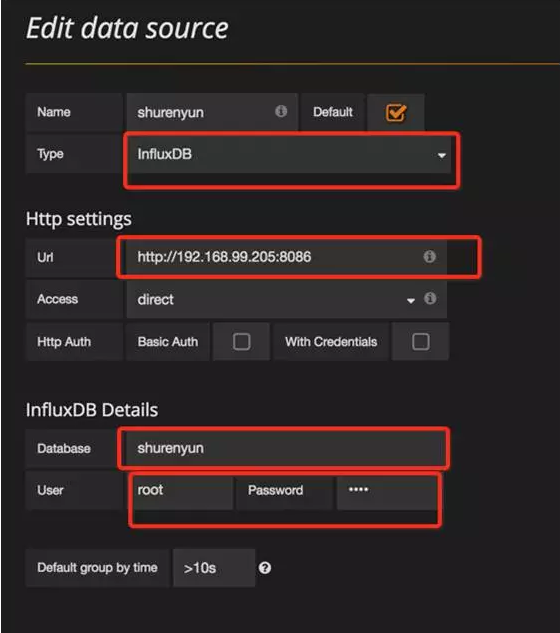Click the Http Auth label

pos(64,342)
